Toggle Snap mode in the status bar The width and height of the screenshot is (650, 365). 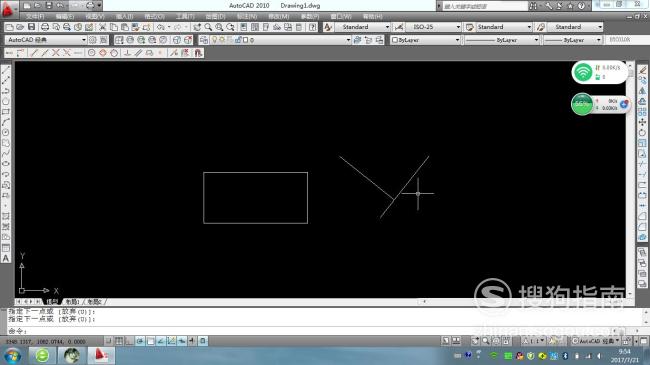click(x=109, y=341)
